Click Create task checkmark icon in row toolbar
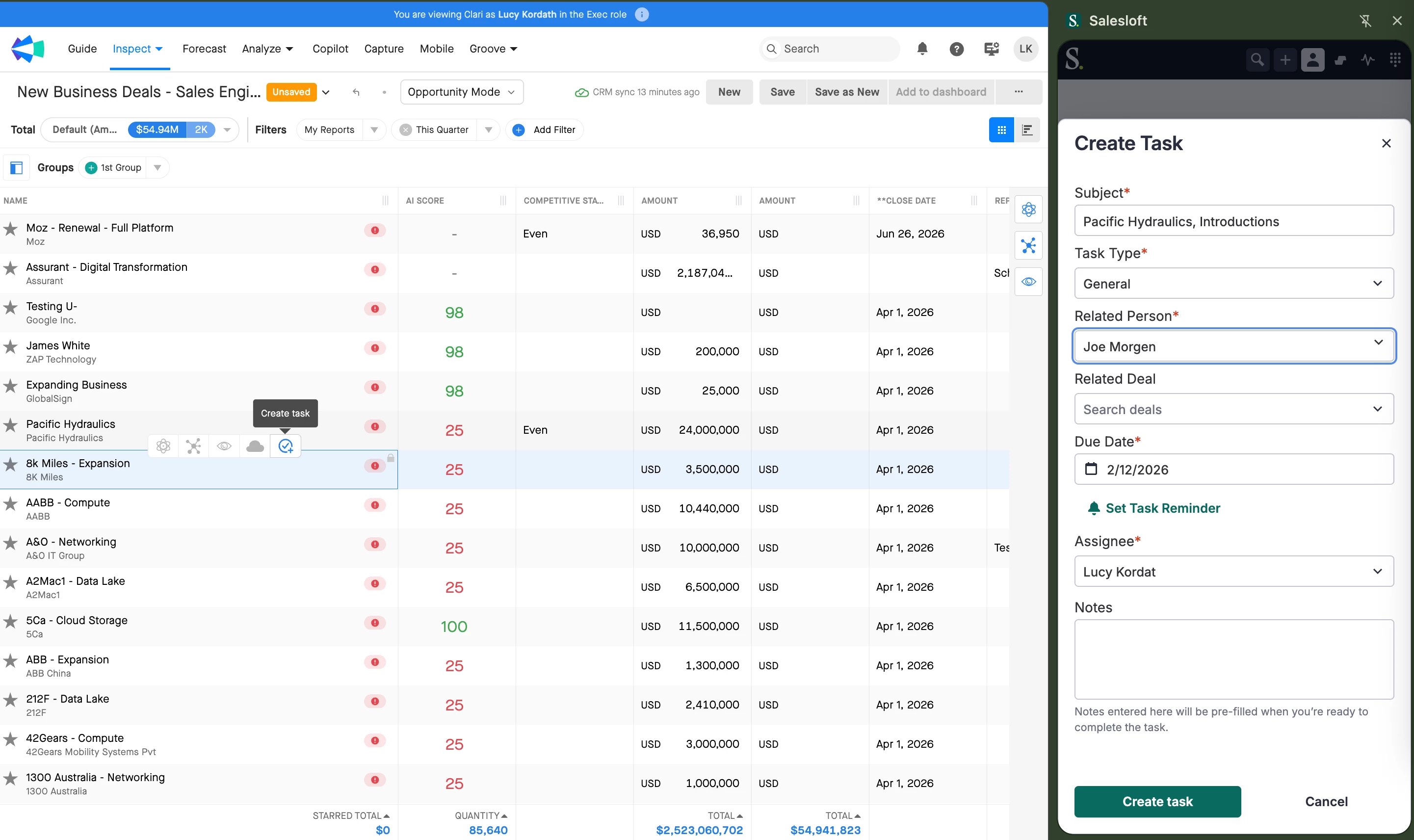The width and height of the screenshot is (1414, 840). 285,446
